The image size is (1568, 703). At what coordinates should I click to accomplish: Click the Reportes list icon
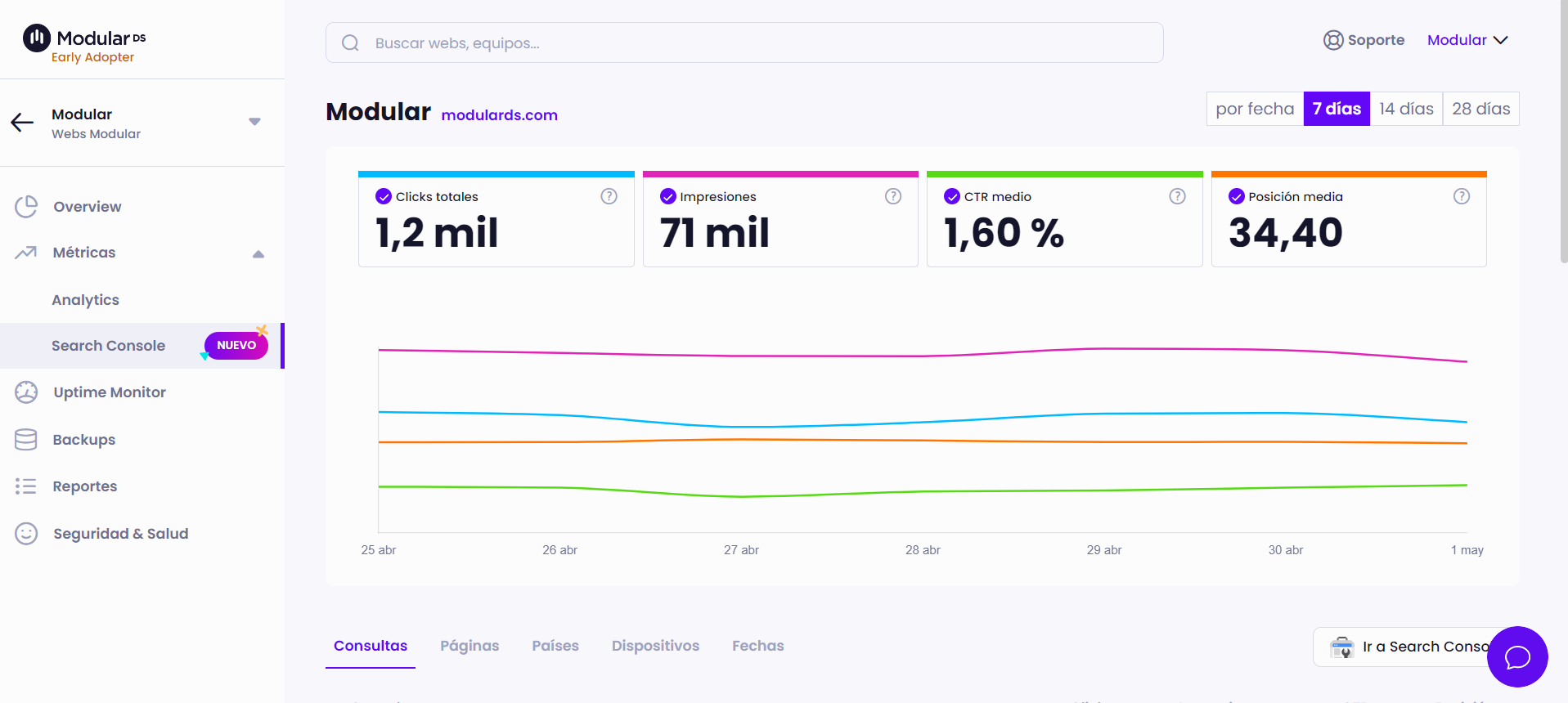(x=26, y=486)
